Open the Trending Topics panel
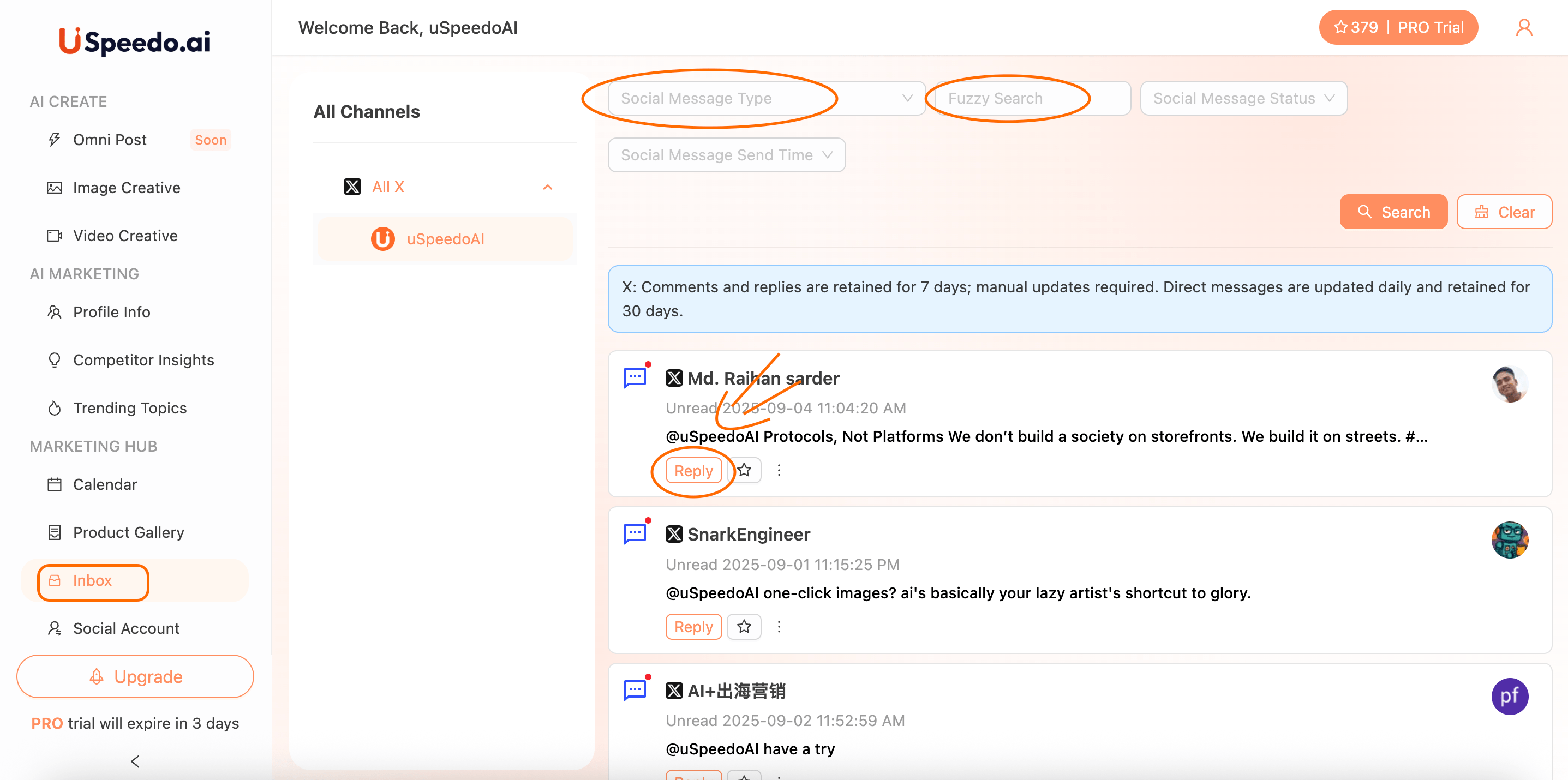The image size is (1568, 780). coord(129,407)
